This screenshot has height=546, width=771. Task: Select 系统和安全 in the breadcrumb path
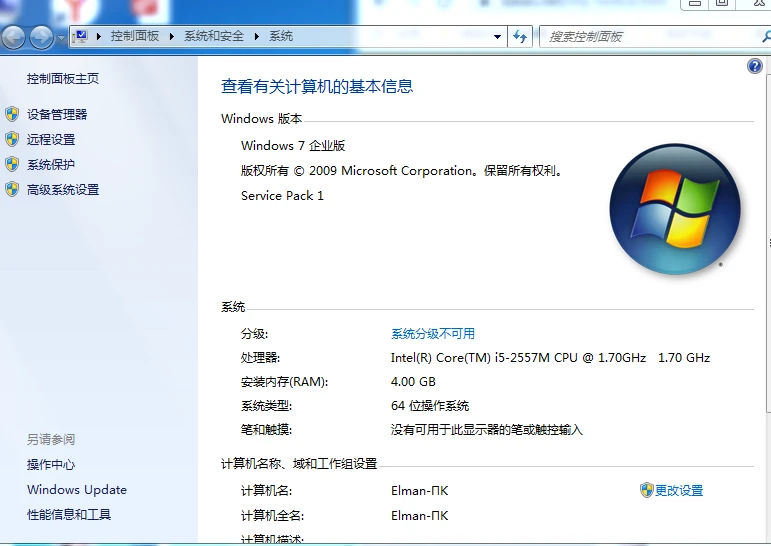coord(213,36)
